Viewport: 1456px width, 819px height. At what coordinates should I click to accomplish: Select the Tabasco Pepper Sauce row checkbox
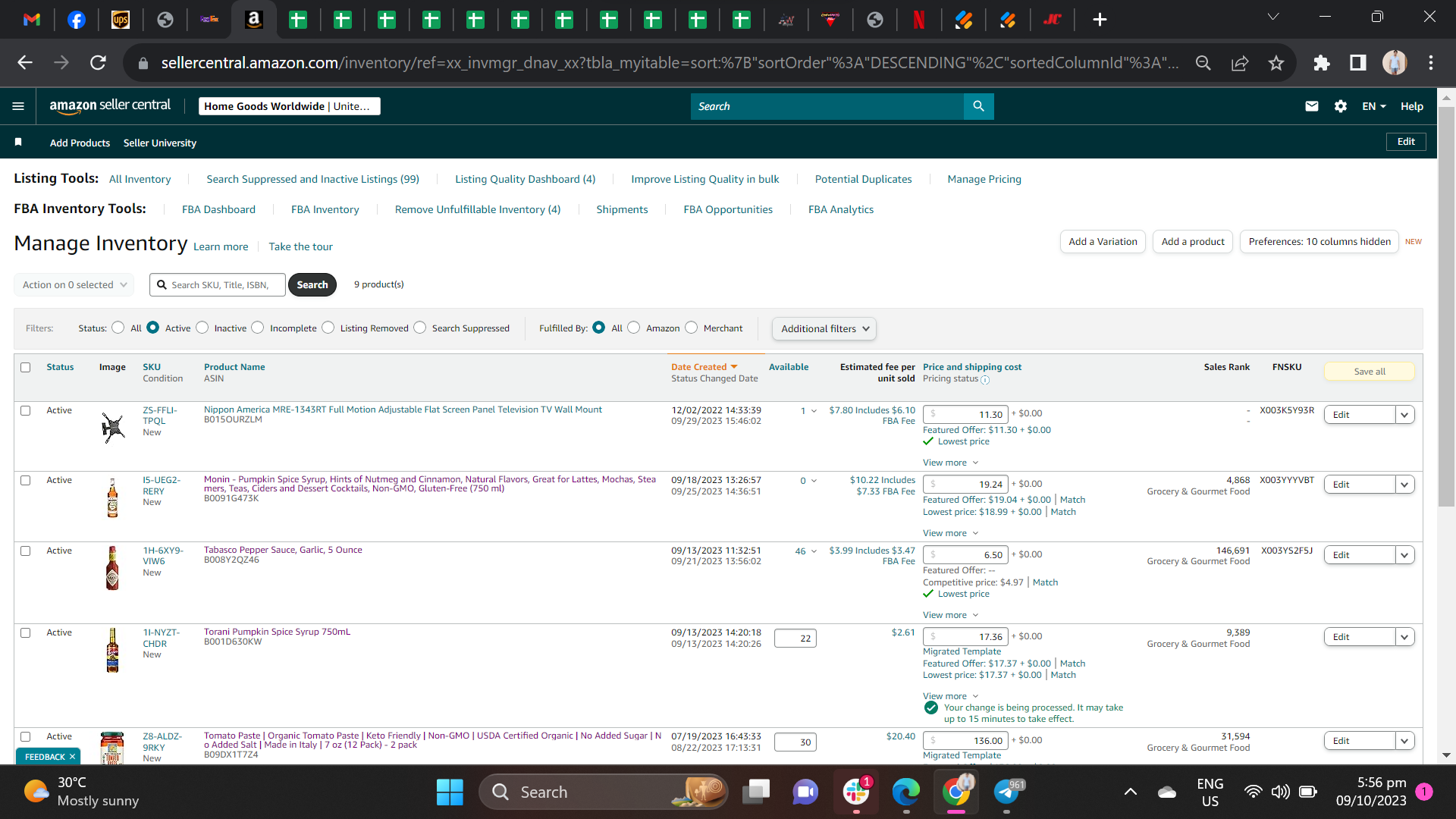26,551
